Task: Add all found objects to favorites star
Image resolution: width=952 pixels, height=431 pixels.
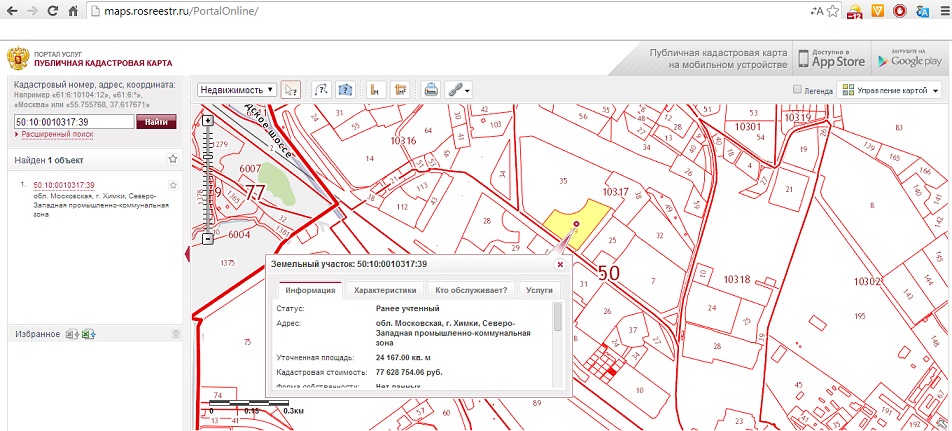Action: [173, 159]
